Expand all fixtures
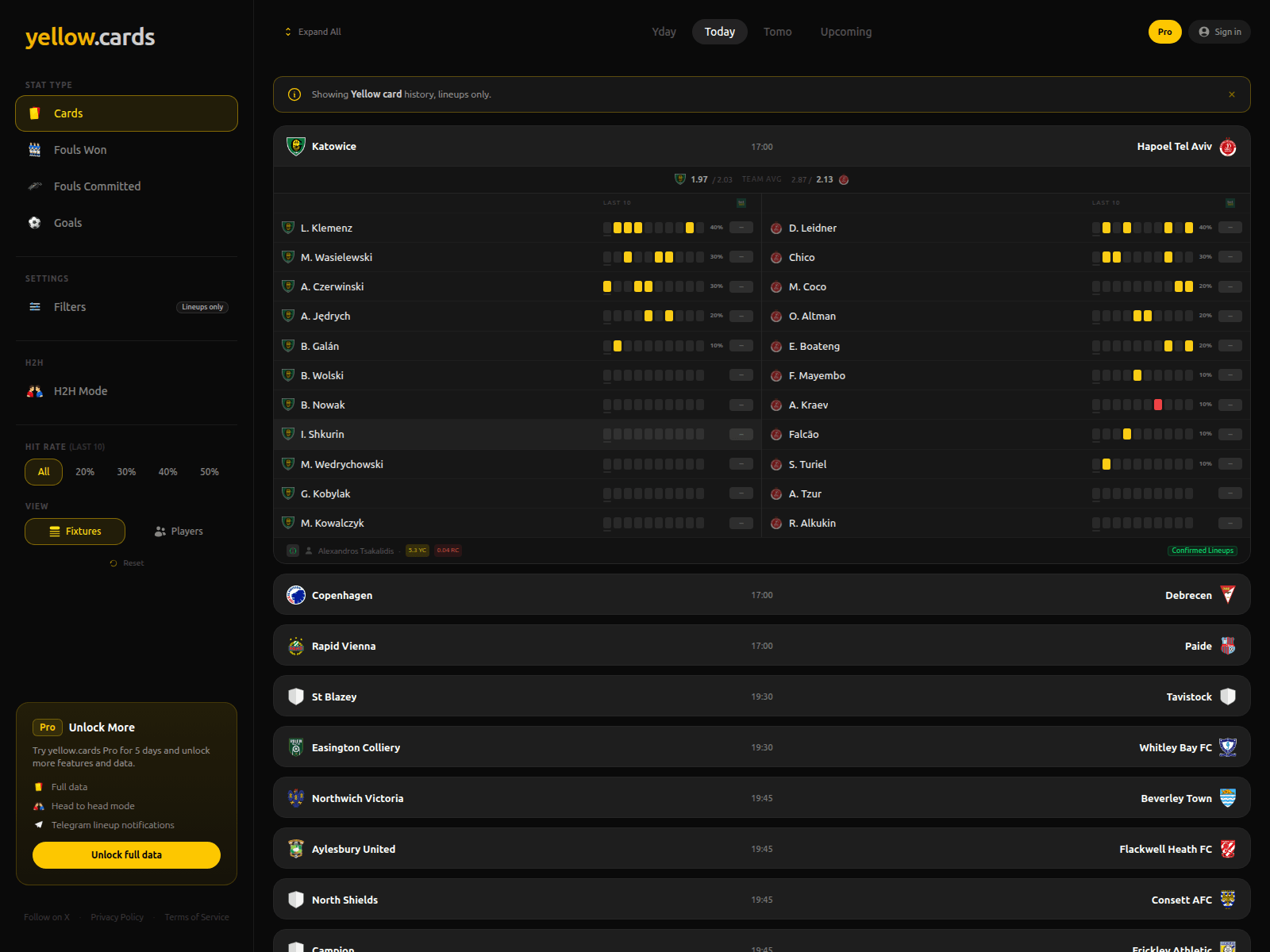The height and width of the screenshot is (952, 1270). (x=313, y=32)
